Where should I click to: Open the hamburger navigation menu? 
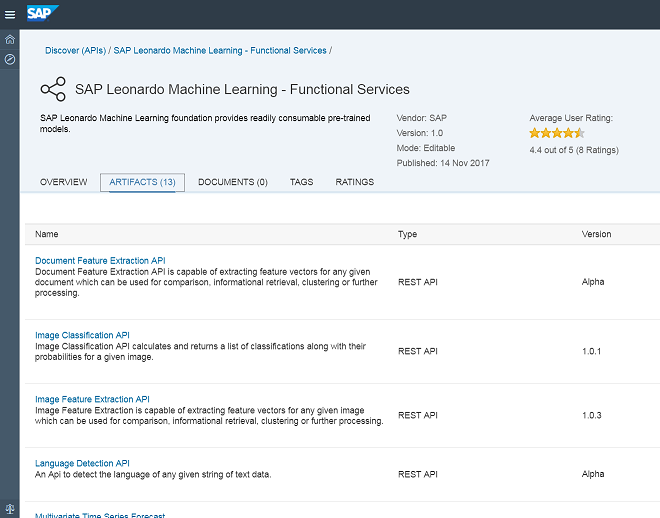pyautogui.click(x=10, y=15)
